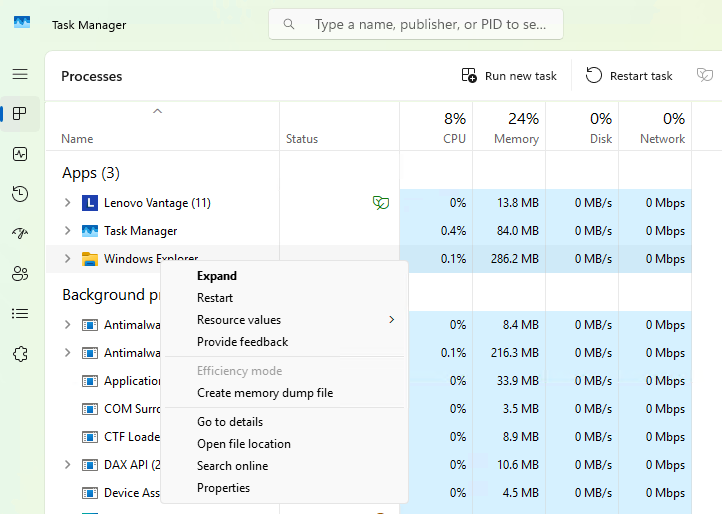
Task: Sort by the Status column header
Action: tap(339, 126)
